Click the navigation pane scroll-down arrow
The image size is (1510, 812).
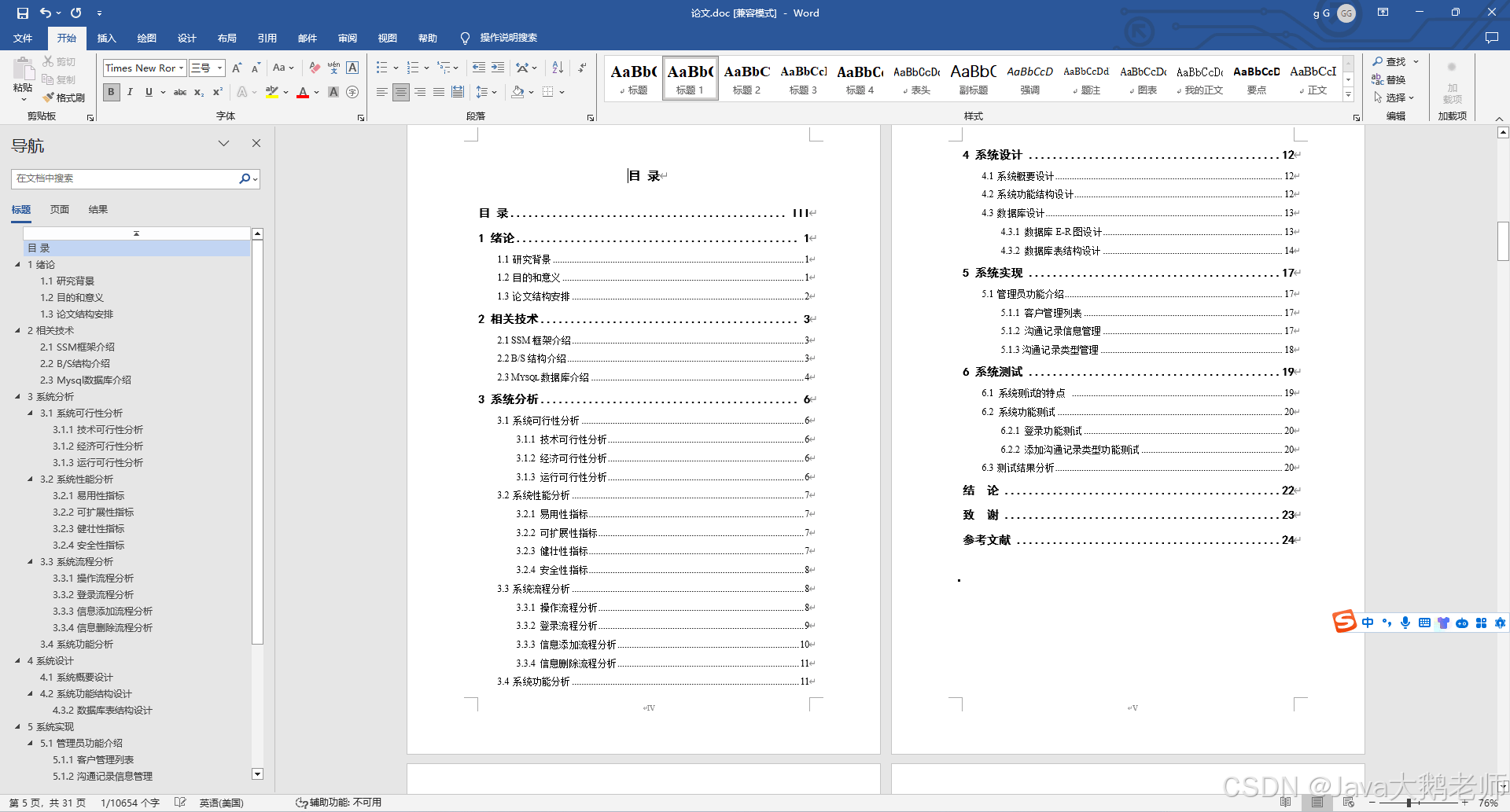pyautogui.click(x=257, y=774)
